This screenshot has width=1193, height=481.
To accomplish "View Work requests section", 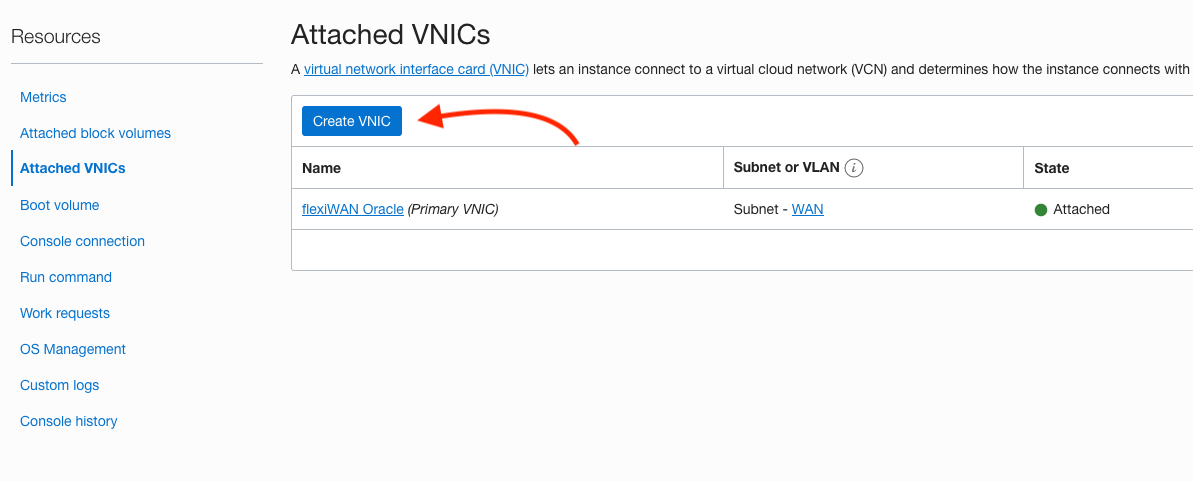I will (65, 313).
